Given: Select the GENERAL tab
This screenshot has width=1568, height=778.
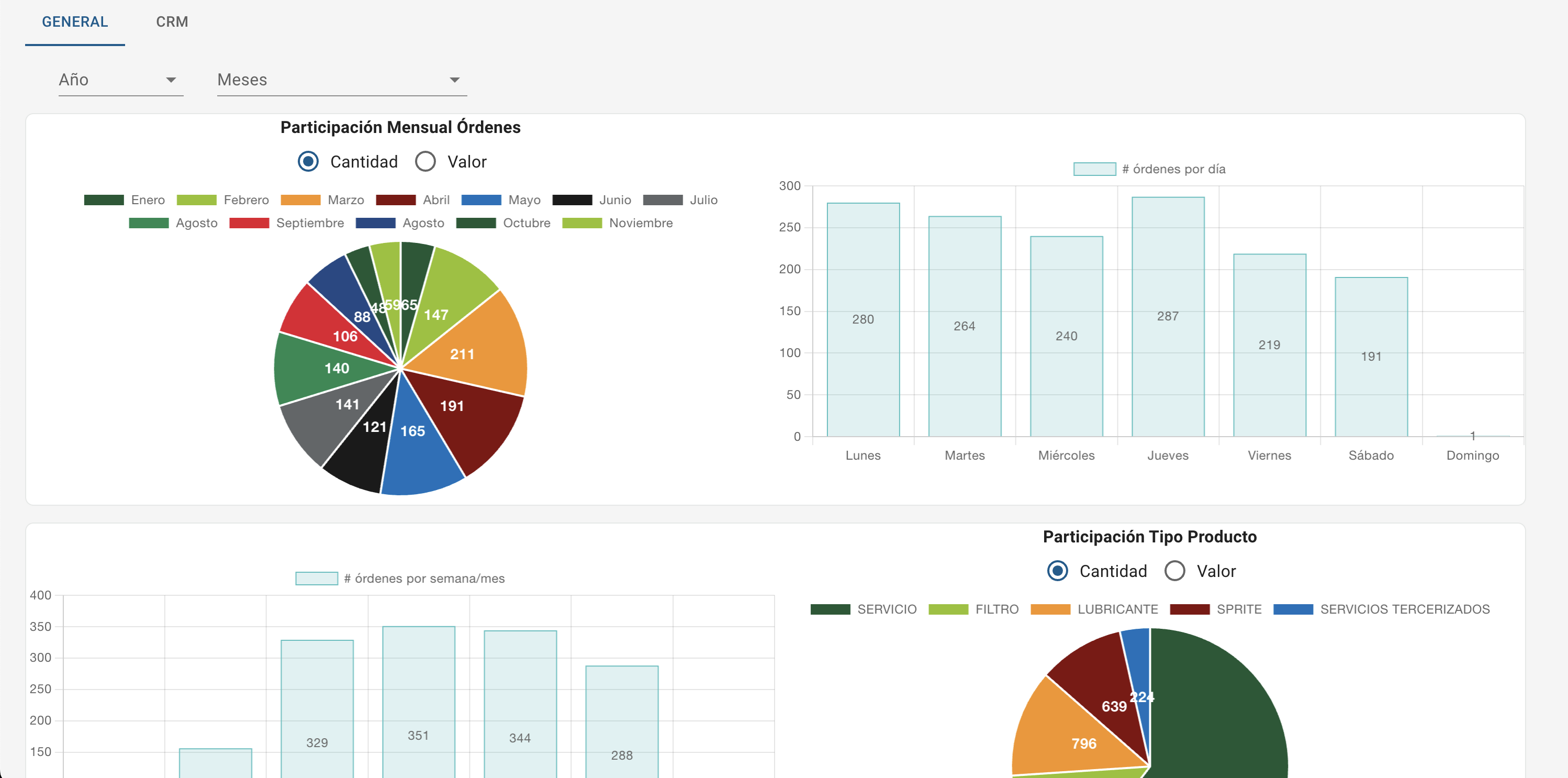Looking at the screenshot, I should [x=74, y=21].
